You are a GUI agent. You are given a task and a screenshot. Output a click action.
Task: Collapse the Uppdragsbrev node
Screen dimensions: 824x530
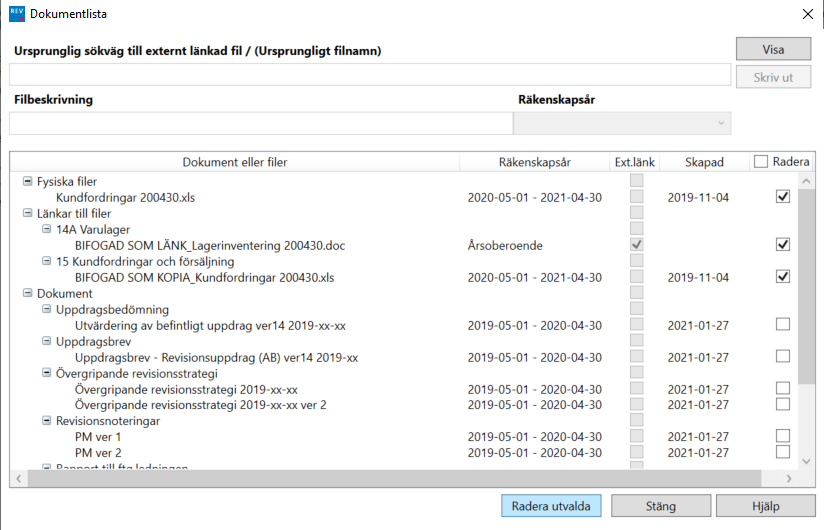coord(46,341)
